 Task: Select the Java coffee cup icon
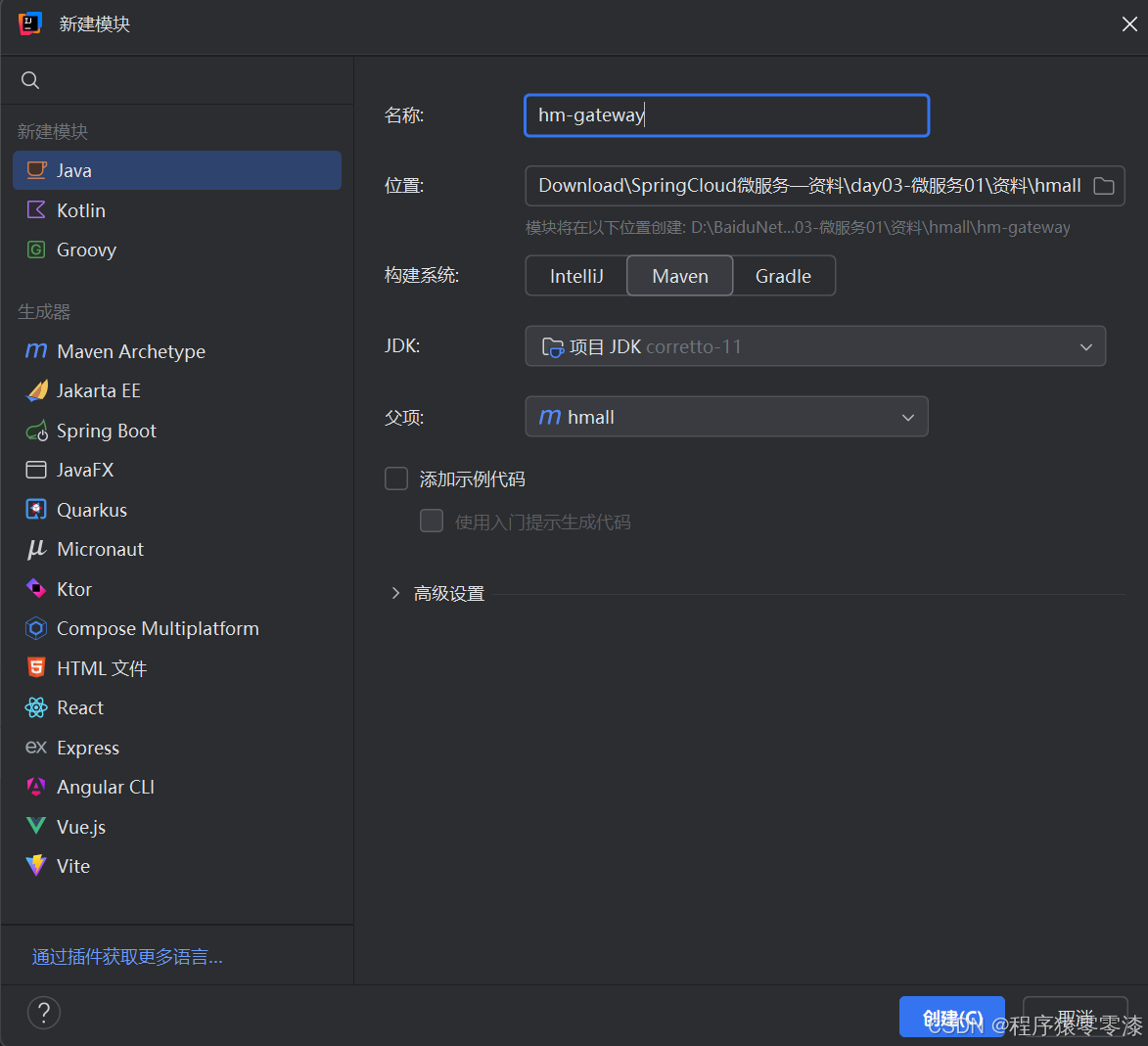click(36, 170)
